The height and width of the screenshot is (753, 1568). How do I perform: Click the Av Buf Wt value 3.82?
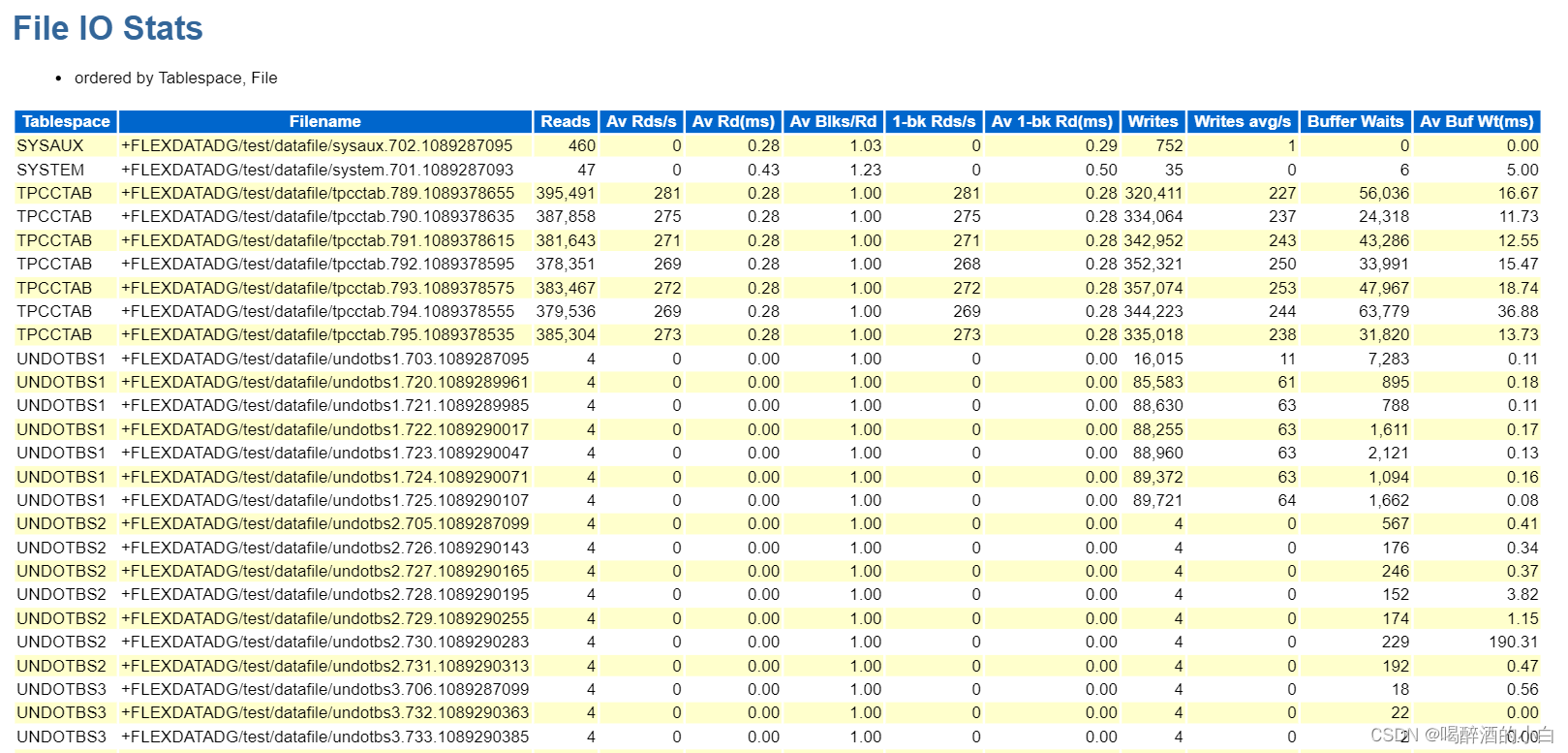click(1522, 594)
